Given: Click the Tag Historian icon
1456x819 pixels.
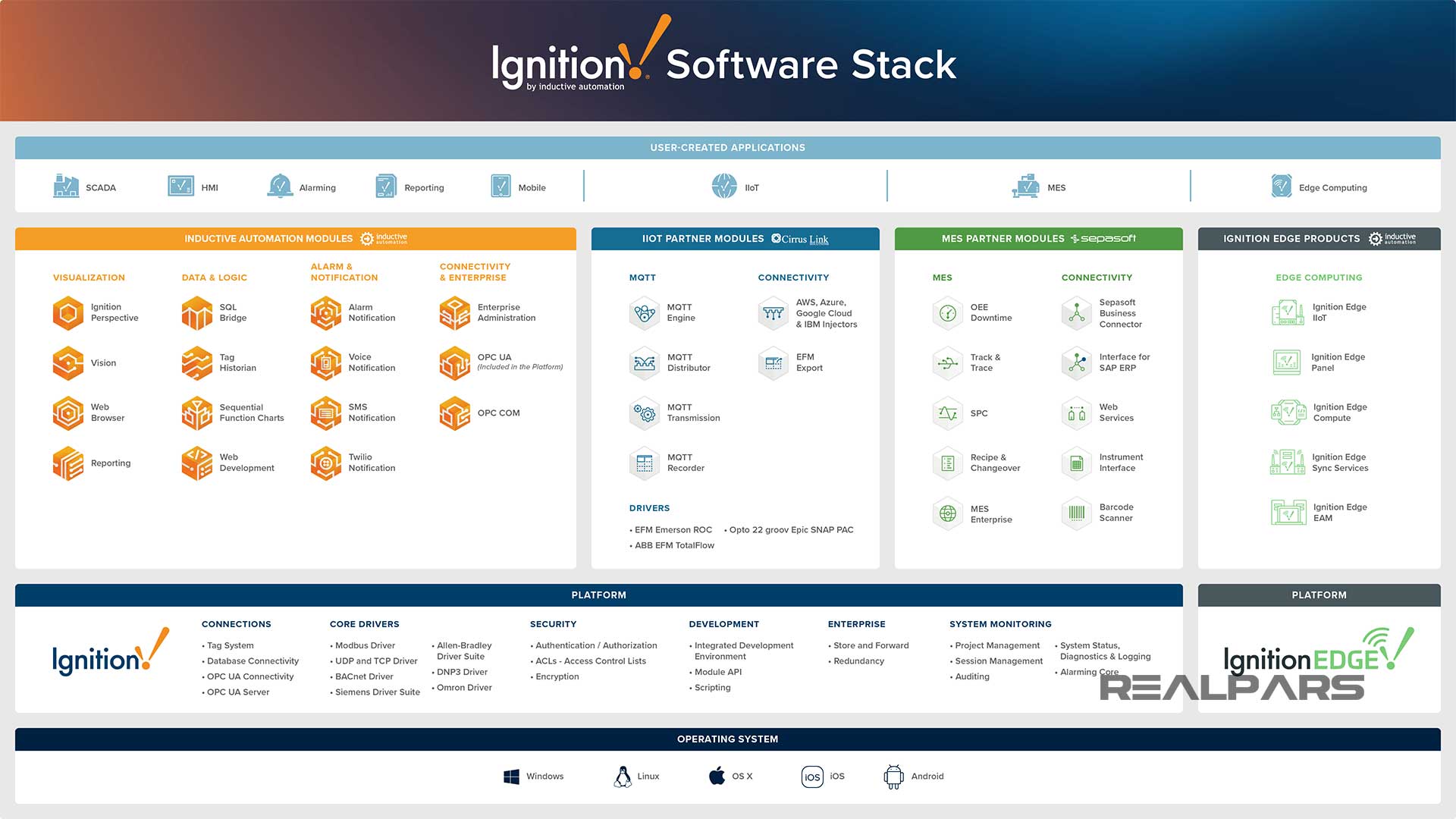Looking at the screenshot, I should pos(197,363).
